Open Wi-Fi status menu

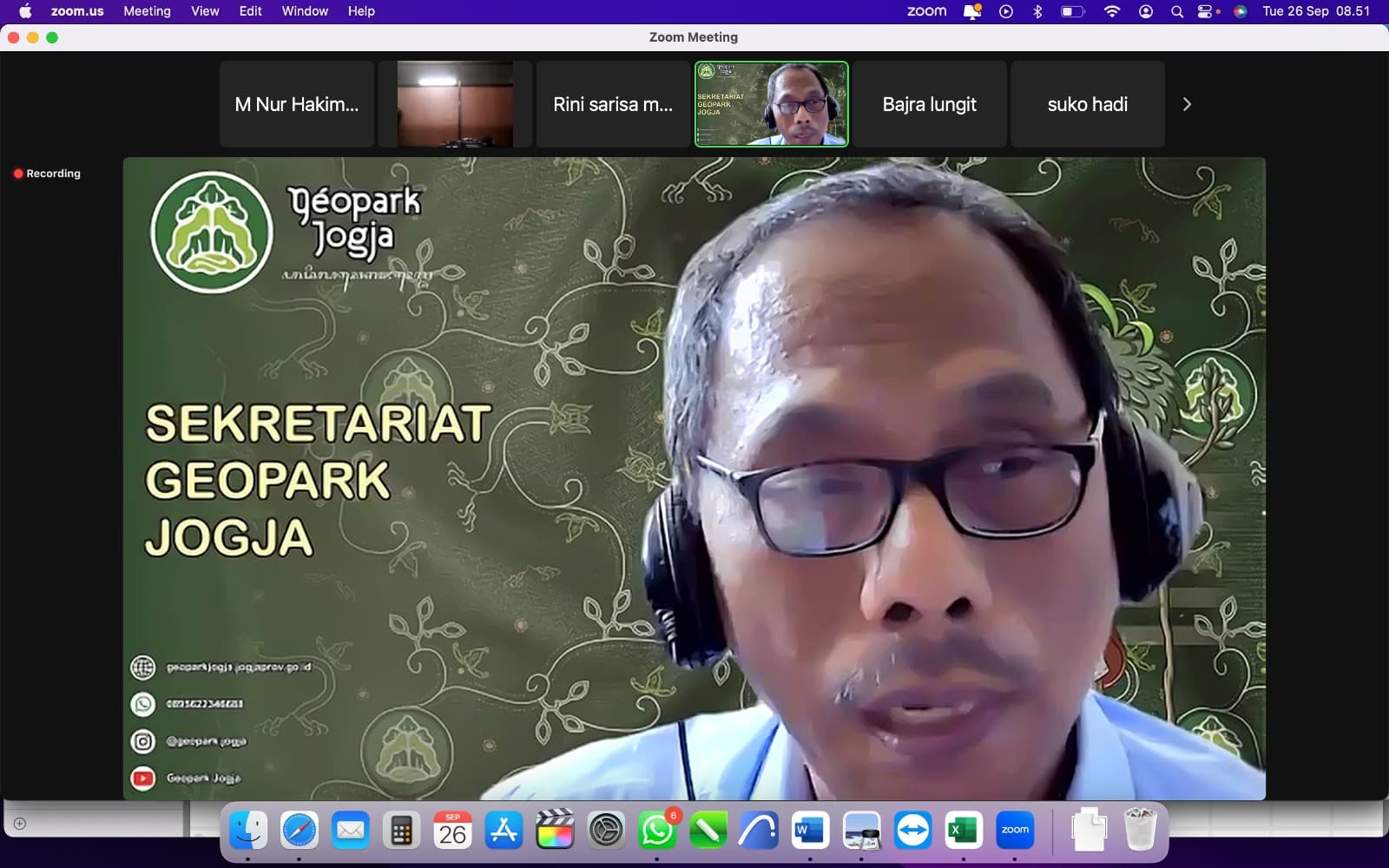1112,11
